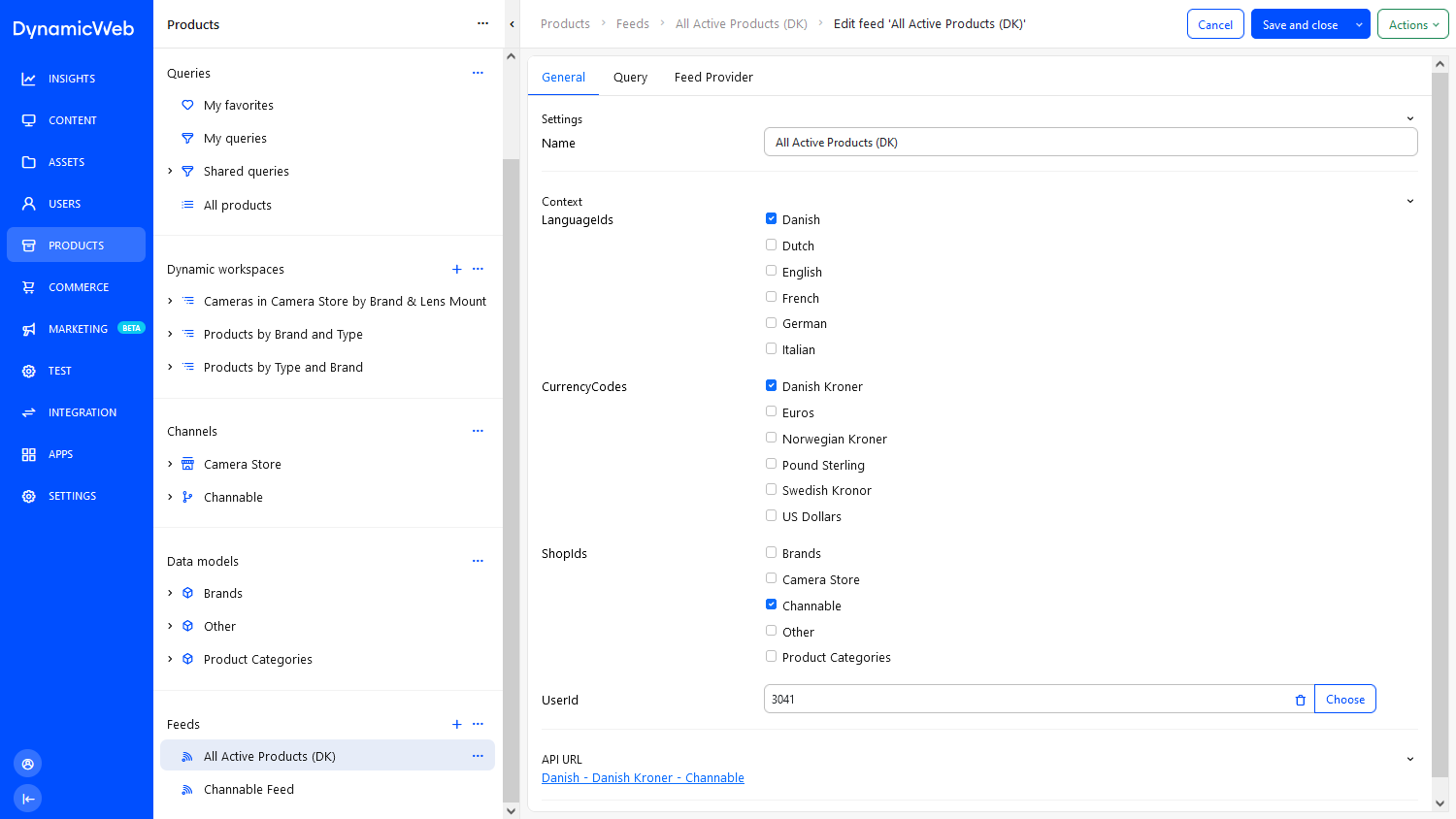Switch to the Feed Provider tab

[x=713, y=77]
